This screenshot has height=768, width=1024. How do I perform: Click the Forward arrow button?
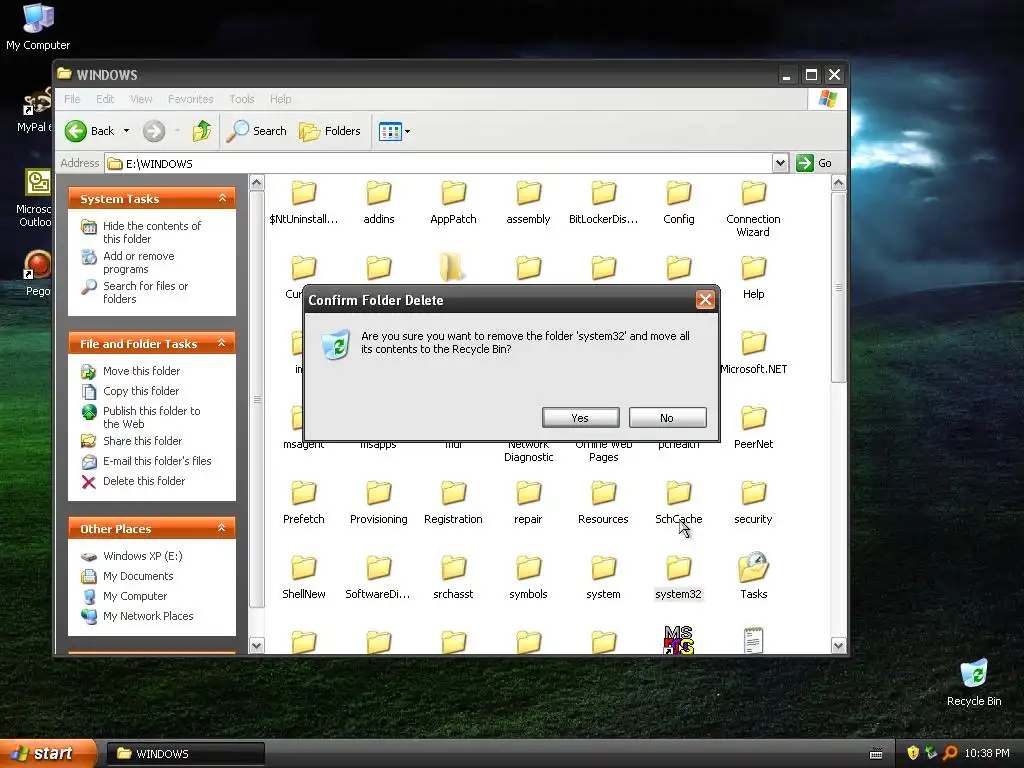pyautogui.click(x=154, y=131)
